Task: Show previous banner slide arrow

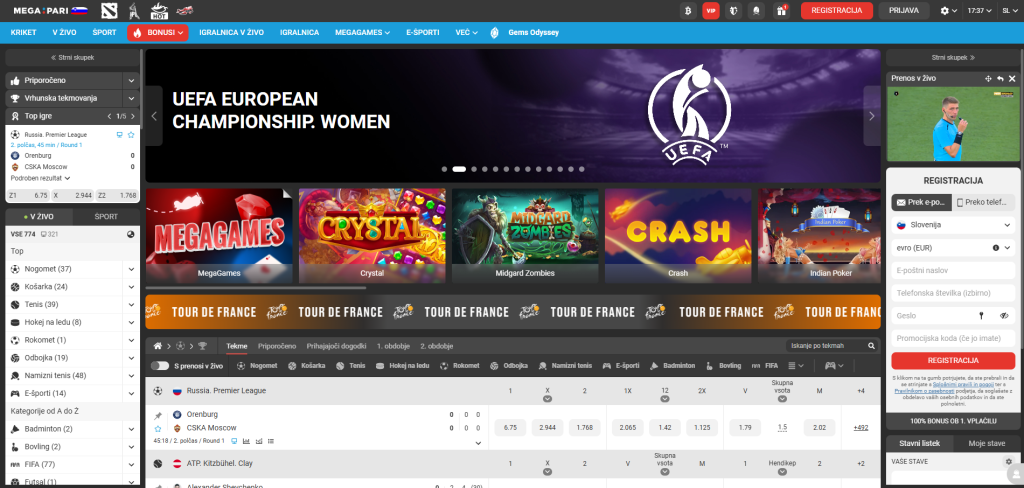Action: coord(154,116)
